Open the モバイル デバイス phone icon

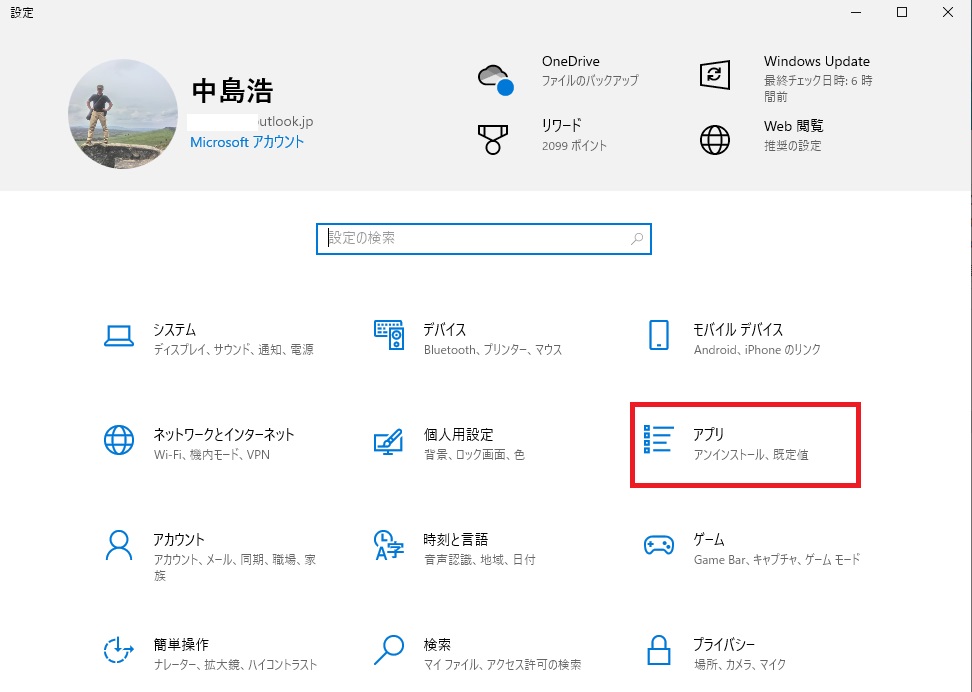pyautogui.click(x=658, y=337)
